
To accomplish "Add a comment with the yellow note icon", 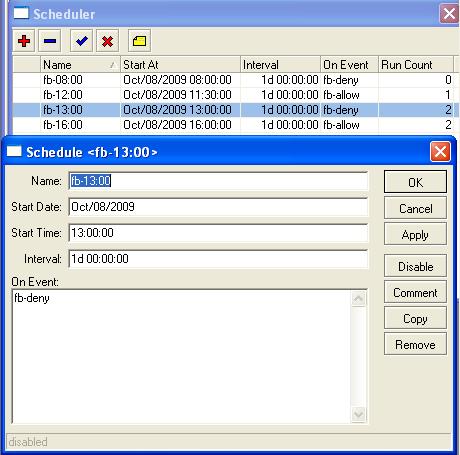I will (x=139, y=41).
